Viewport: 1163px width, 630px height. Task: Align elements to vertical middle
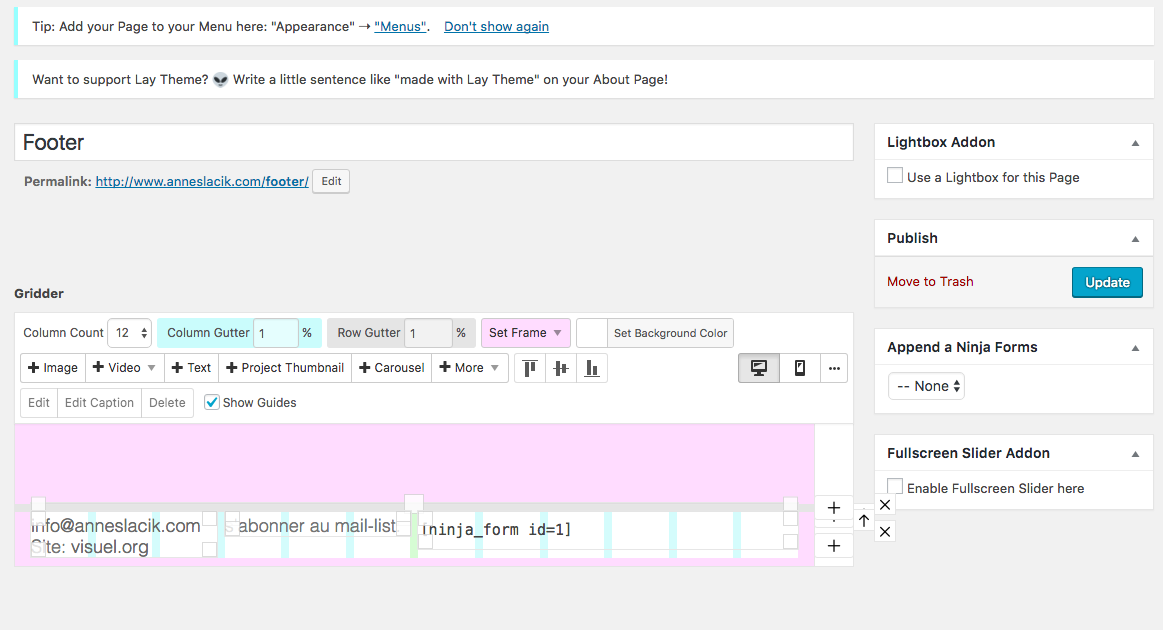[x=561, y=368]
